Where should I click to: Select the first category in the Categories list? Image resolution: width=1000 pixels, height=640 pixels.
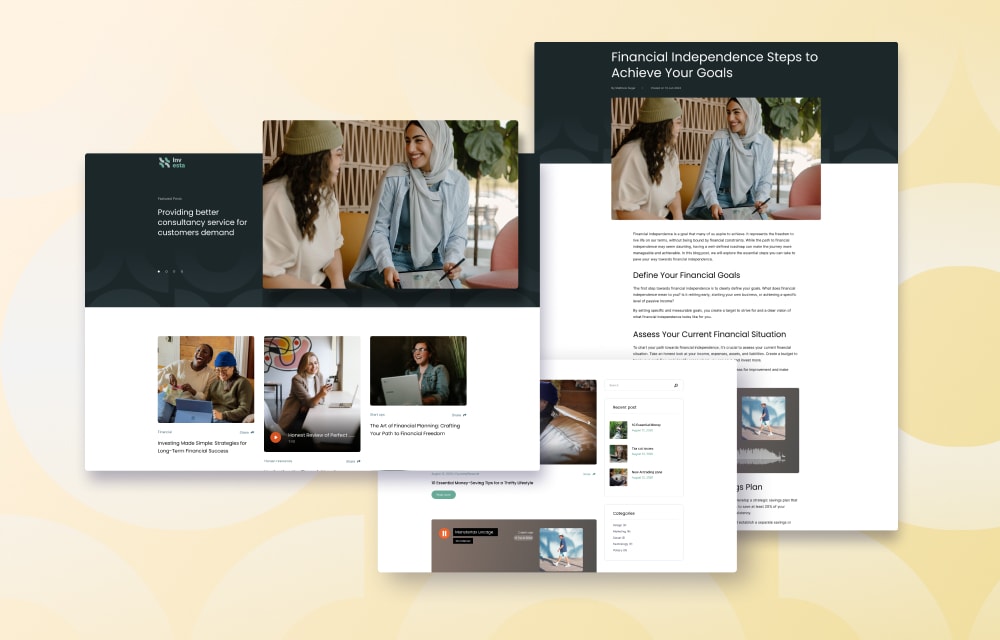coord(620,525)
